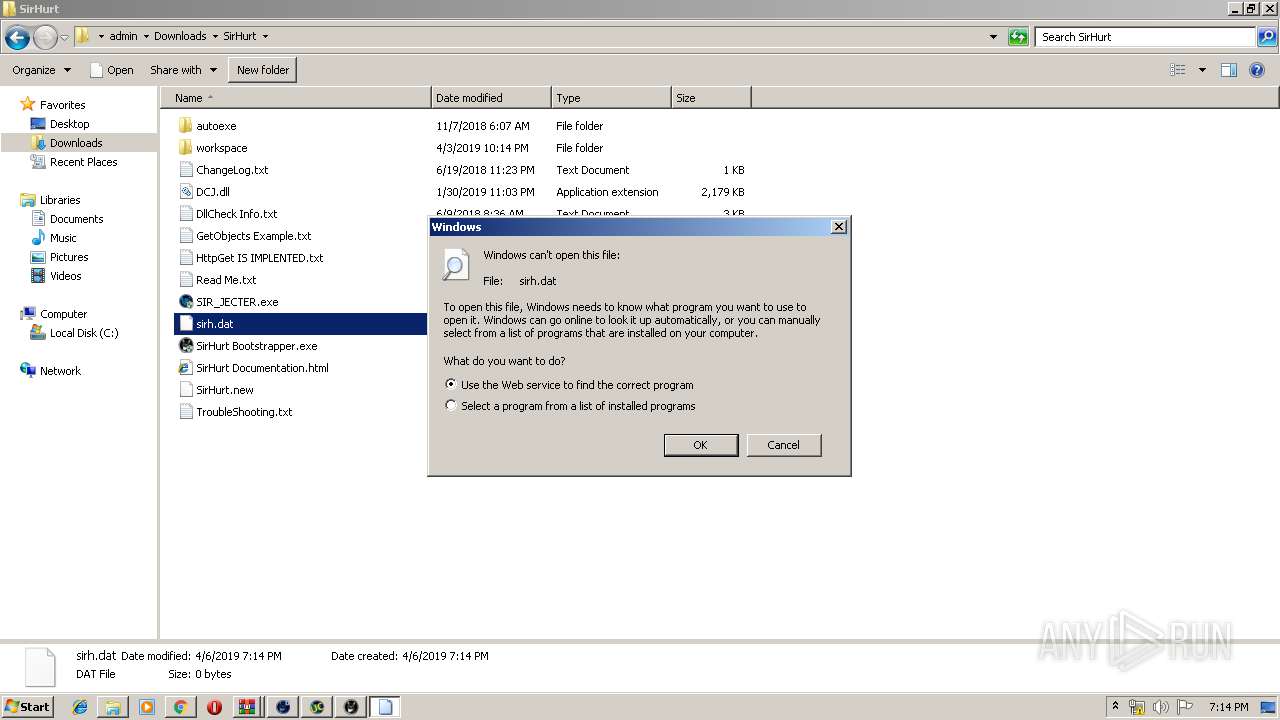The height and width of the screenshot is (720, 1280).
Task: Click Cancel in the Windows dialog
Action: 783,445
